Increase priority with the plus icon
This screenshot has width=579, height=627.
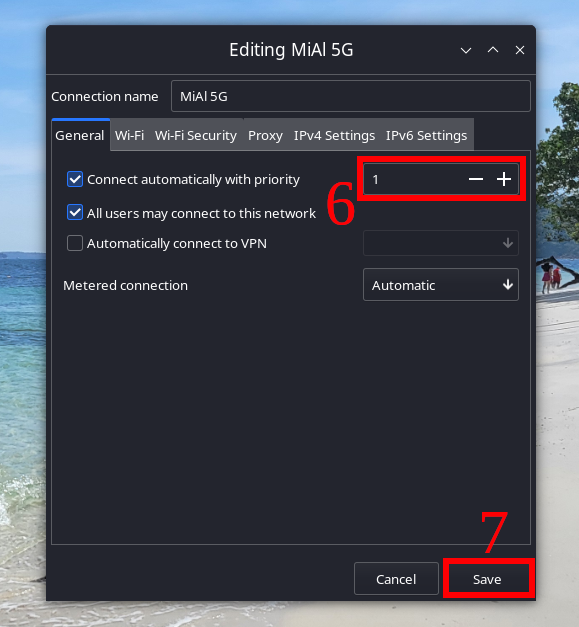tap(504, 179)
